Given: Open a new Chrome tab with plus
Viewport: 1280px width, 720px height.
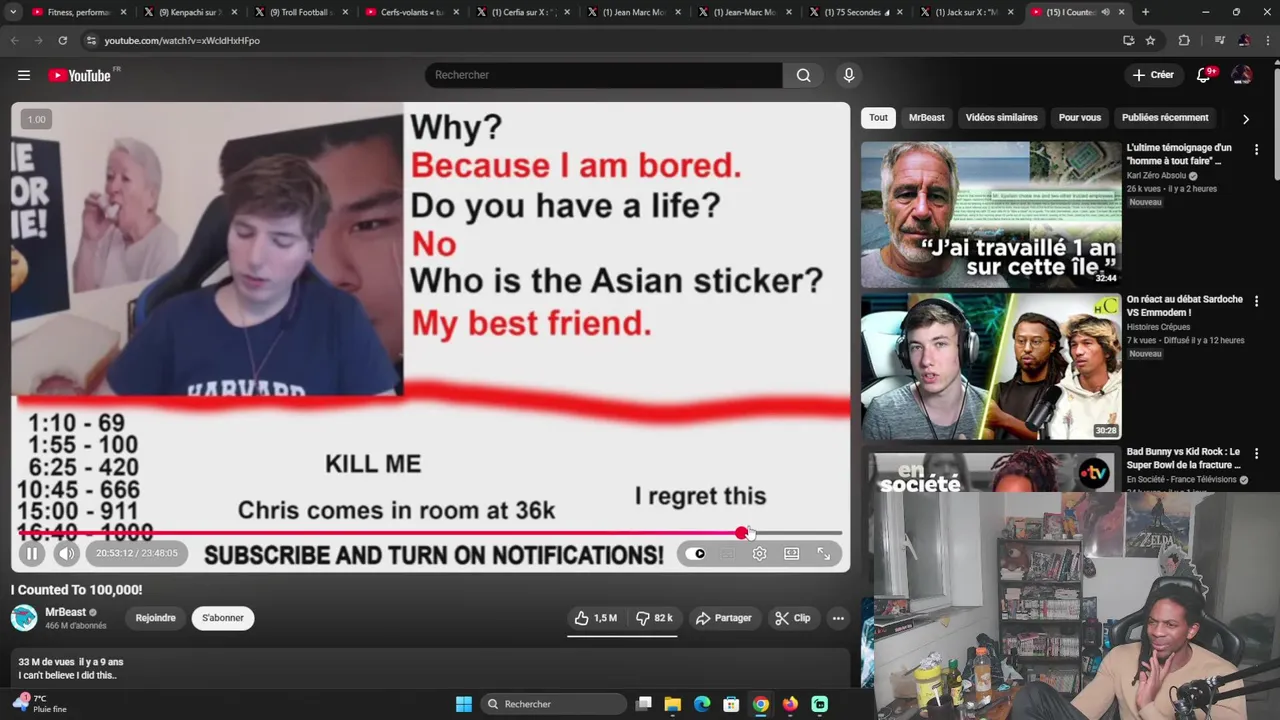Looking at the screenshot, I should [1145, 12].
